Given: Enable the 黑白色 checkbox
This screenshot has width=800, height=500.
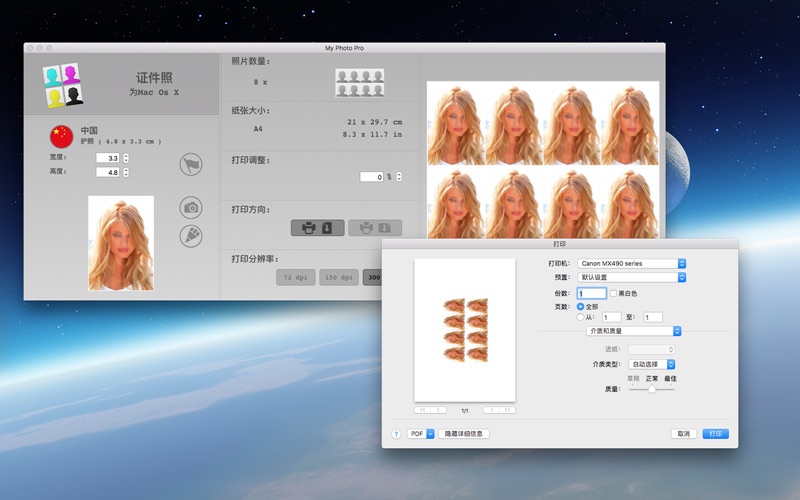Looking at the screenshot, I should (613, 293).
